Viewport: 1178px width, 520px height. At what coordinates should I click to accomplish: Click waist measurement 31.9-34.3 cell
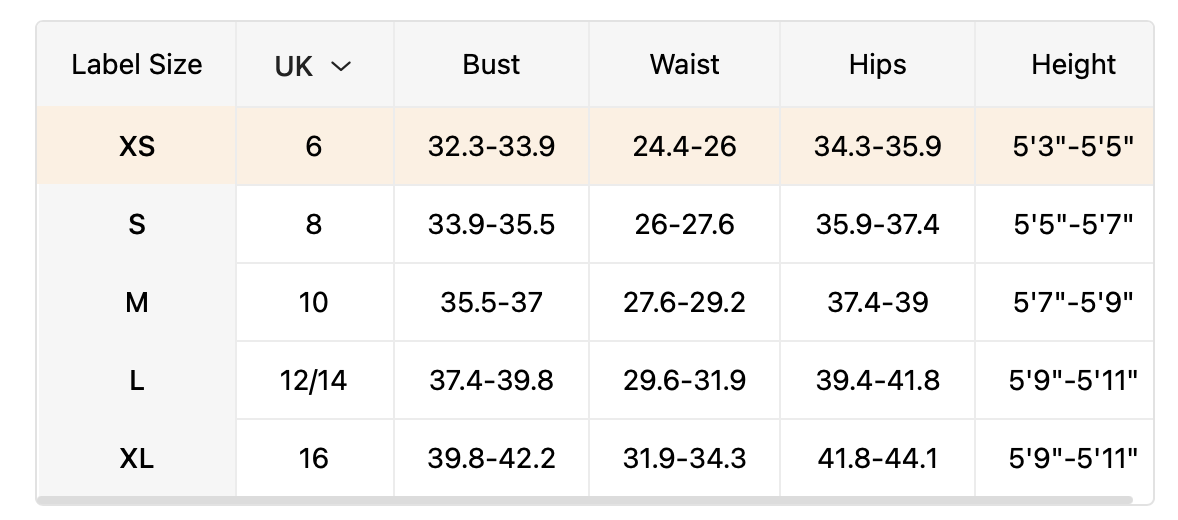click(x=684, y=458)
